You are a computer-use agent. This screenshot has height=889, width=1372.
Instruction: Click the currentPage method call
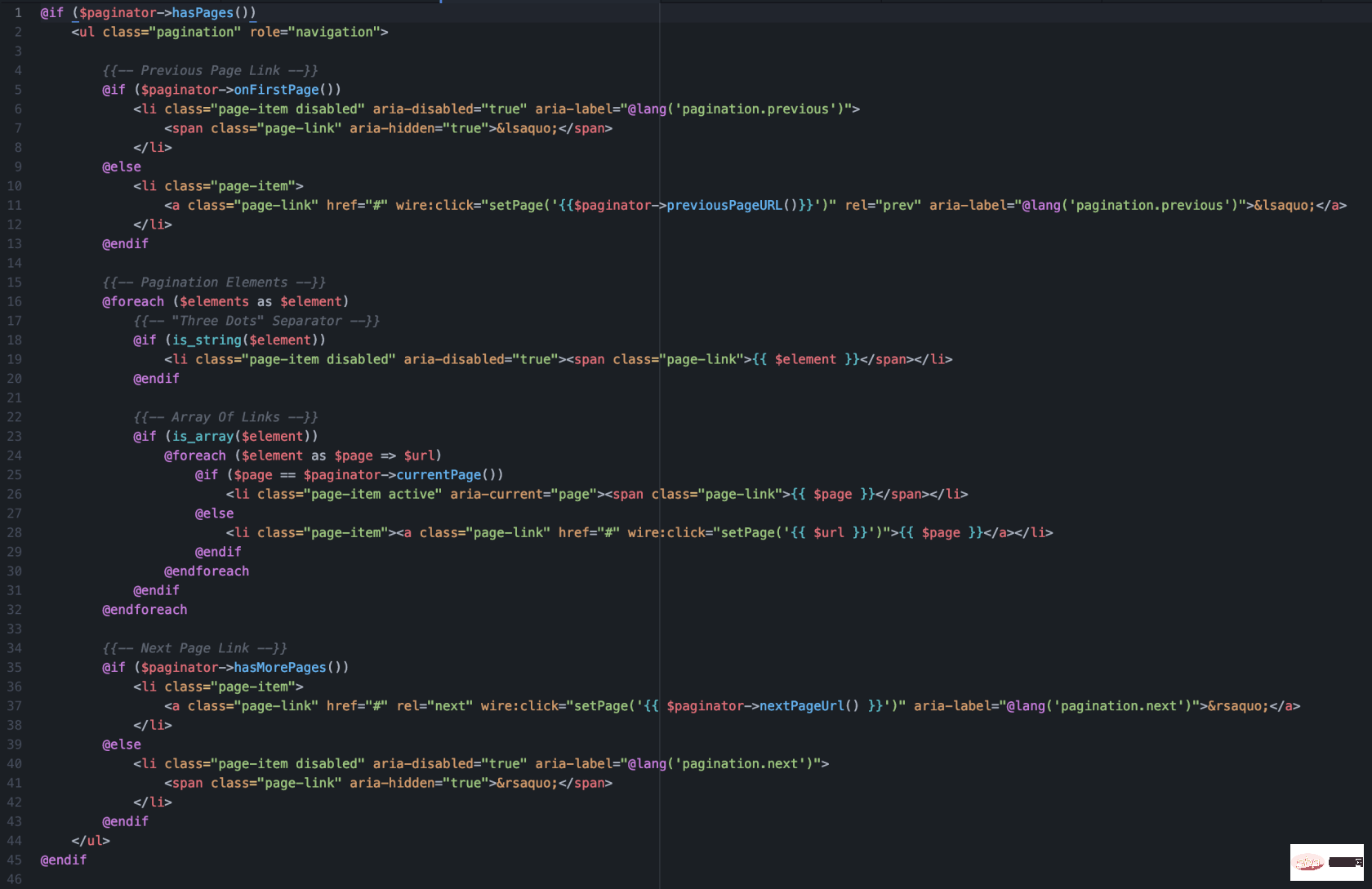pyautogui.click(x=439, y=475)
